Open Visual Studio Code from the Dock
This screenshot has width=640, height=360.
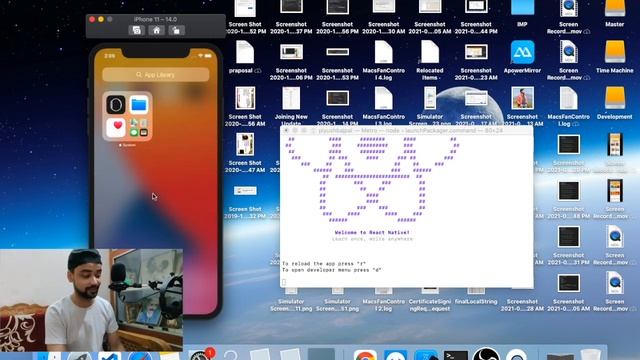109,356
